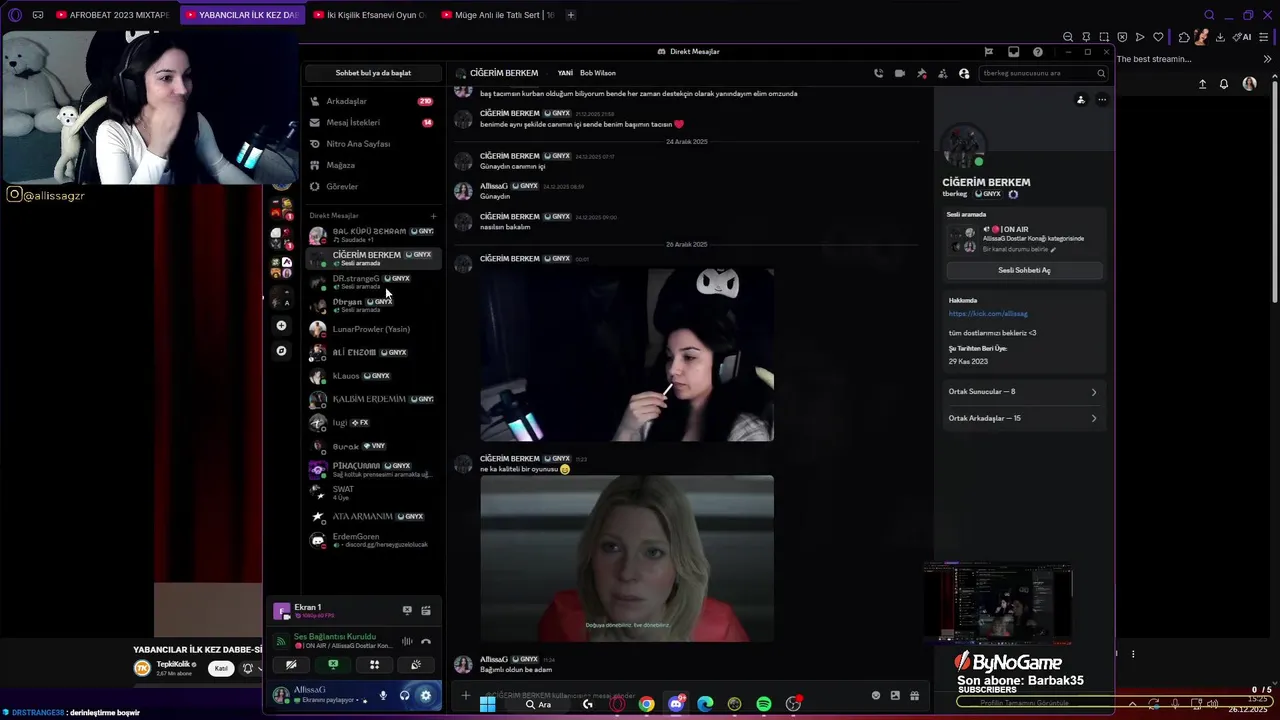
Task: Open DM with ATA ARMANIM
Action: [372, 516]
